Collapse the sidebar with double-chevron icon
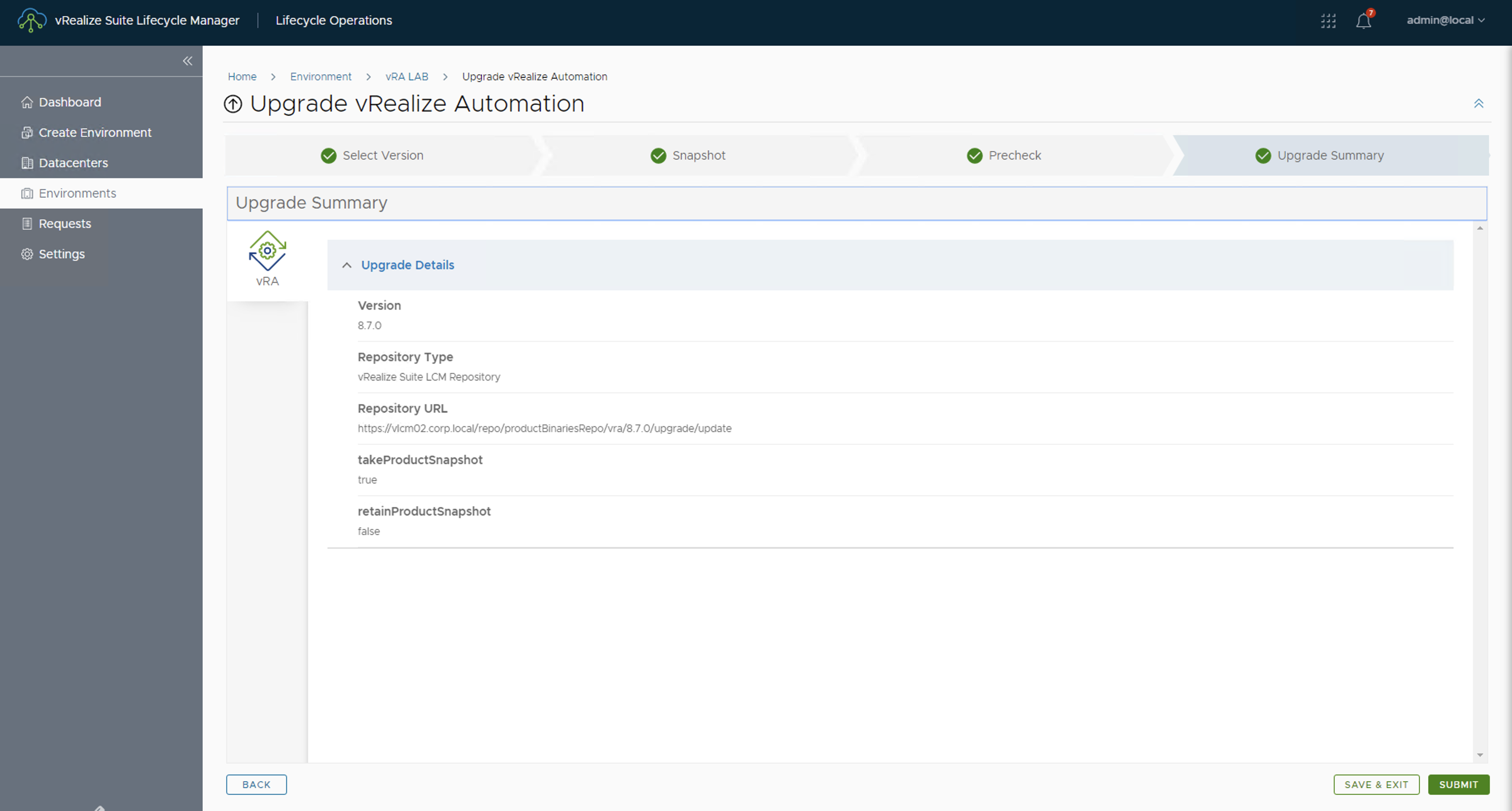The width and height of the screenshot is (1512, 811). pos(187,61)
